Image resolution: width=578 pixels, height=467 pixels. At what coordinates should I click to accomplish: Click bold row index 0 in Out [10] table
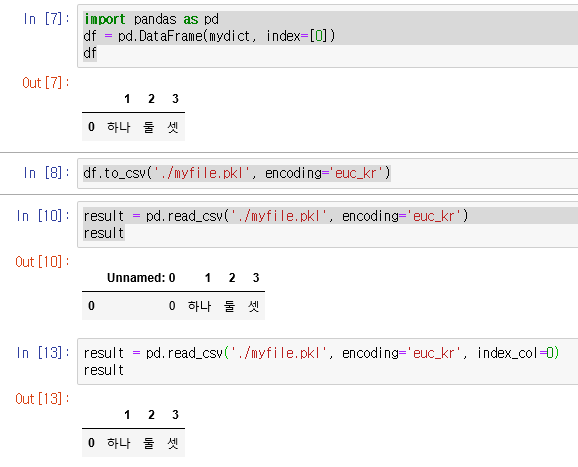click(91, 306)
